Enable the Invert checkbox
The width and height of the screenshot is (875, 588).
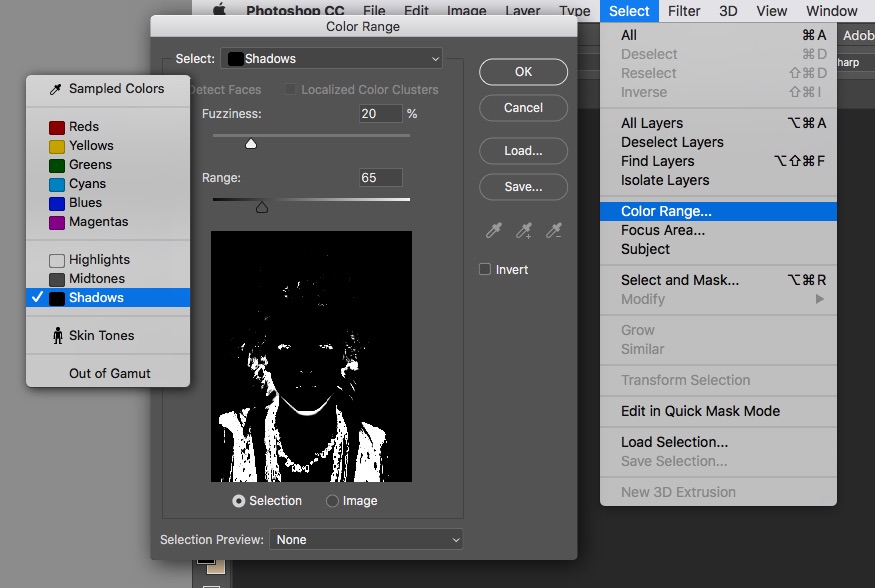(x=485, y=270)
